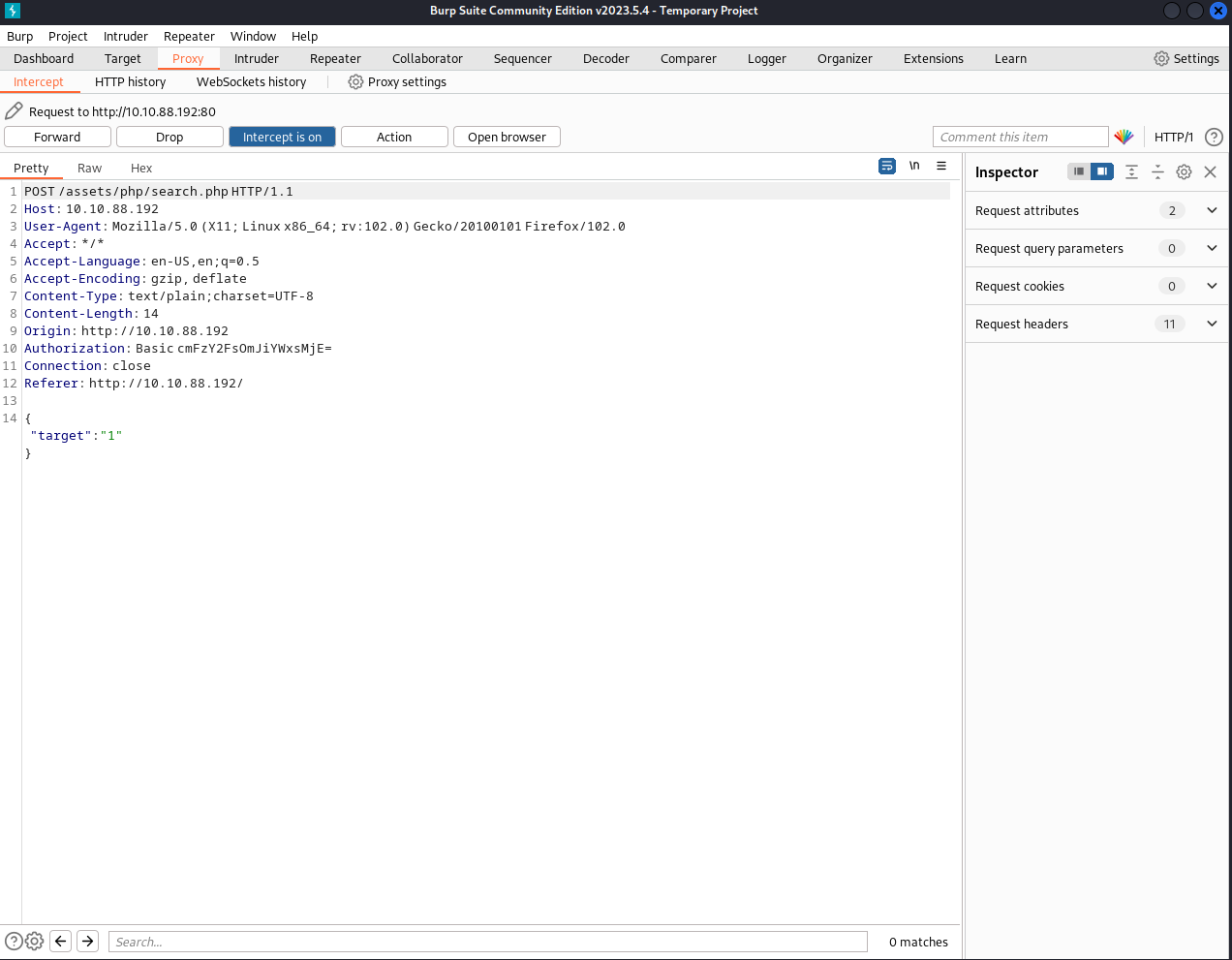Click the Comment this item field
Viewport: 1232px width, 960px height.
[1020, 137]
